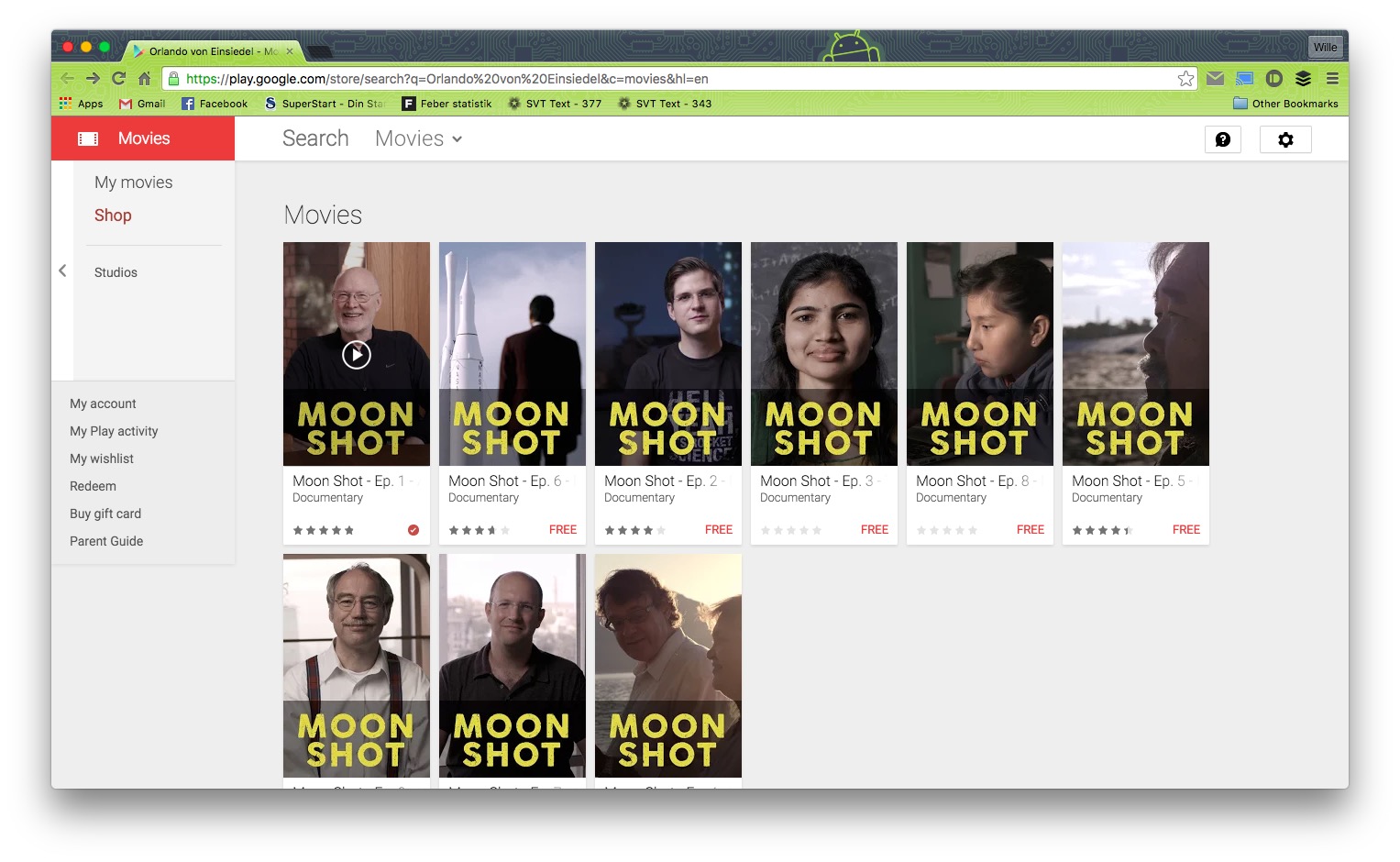Open Moon Shot Ep. 3 poster
The image size is (1400, 862).
click(824, 354)
